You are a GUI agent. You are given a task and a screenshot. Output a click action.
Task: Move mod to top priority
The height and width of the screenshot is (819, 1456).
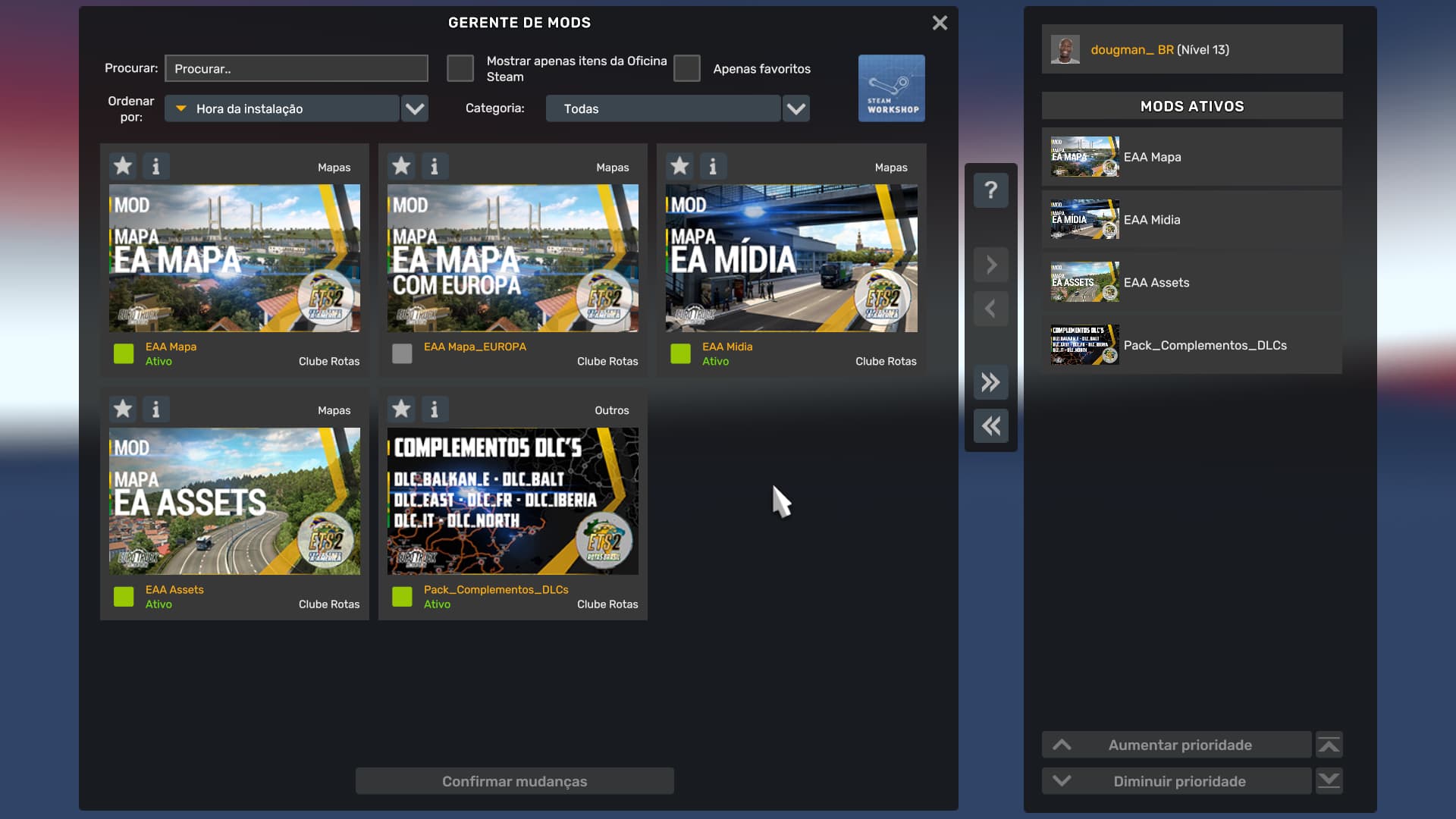click(x=1329, y=745)
